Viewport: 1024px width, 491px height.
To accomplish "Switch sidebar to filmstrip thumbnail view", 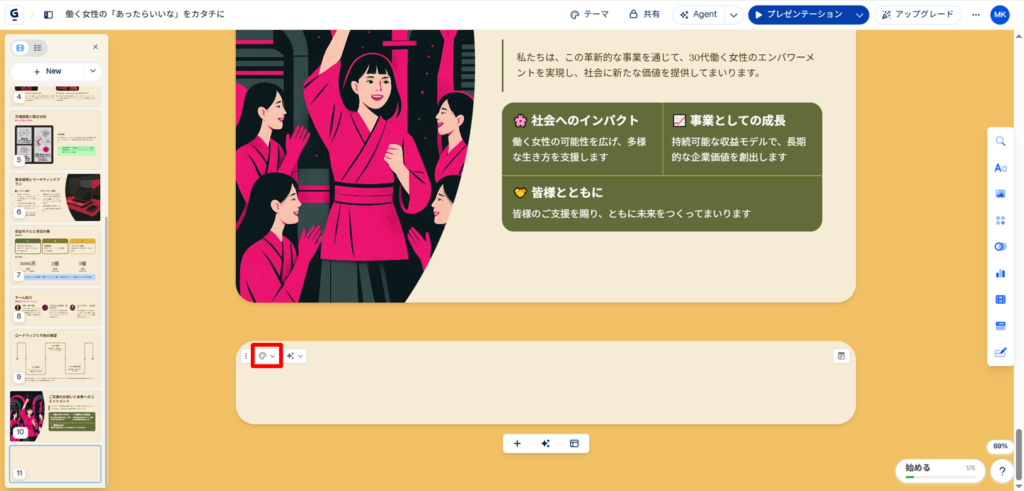I will 20,48.
